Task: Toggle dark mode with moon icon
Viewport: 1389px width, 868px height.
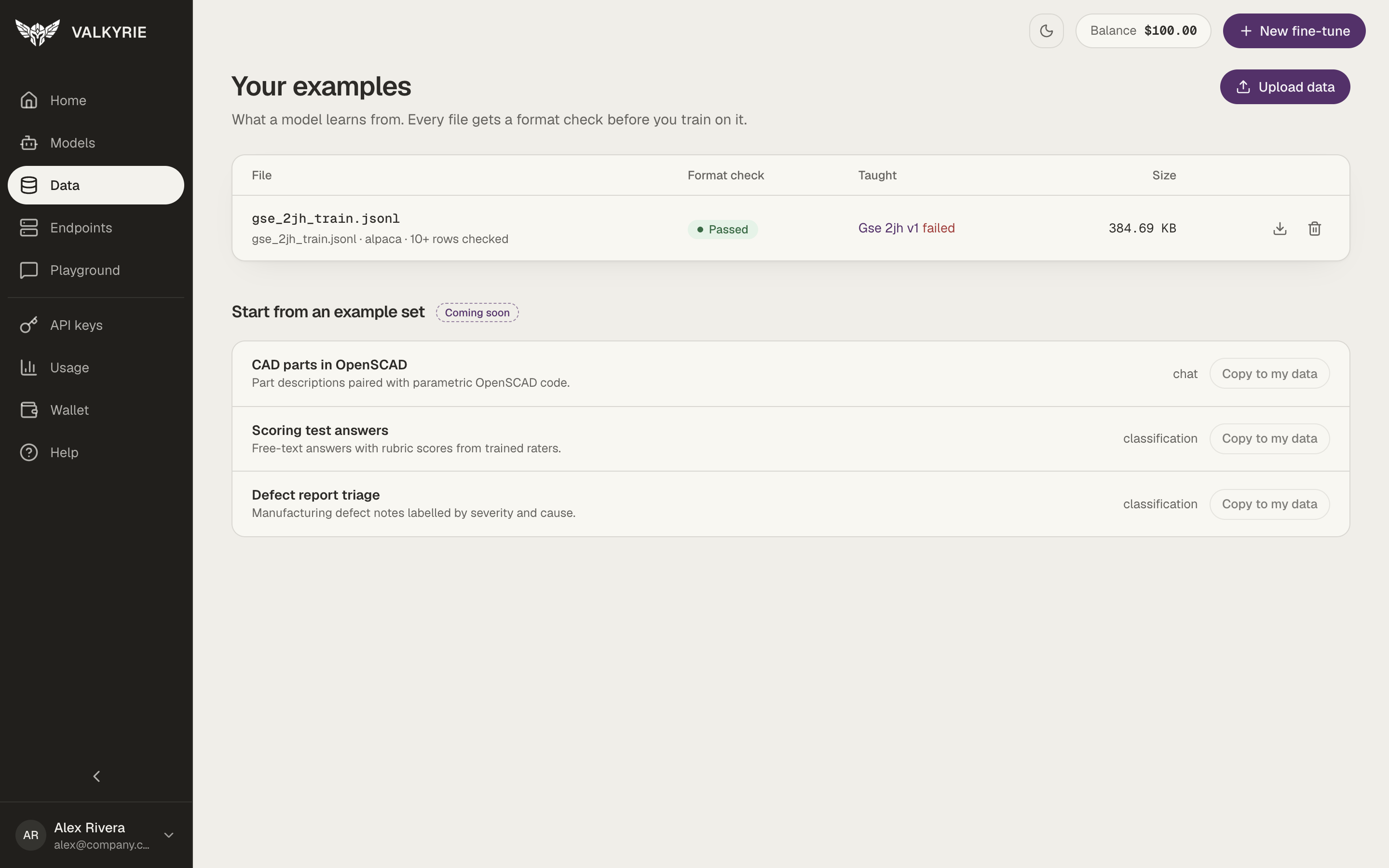Action: coord(1047,31)
